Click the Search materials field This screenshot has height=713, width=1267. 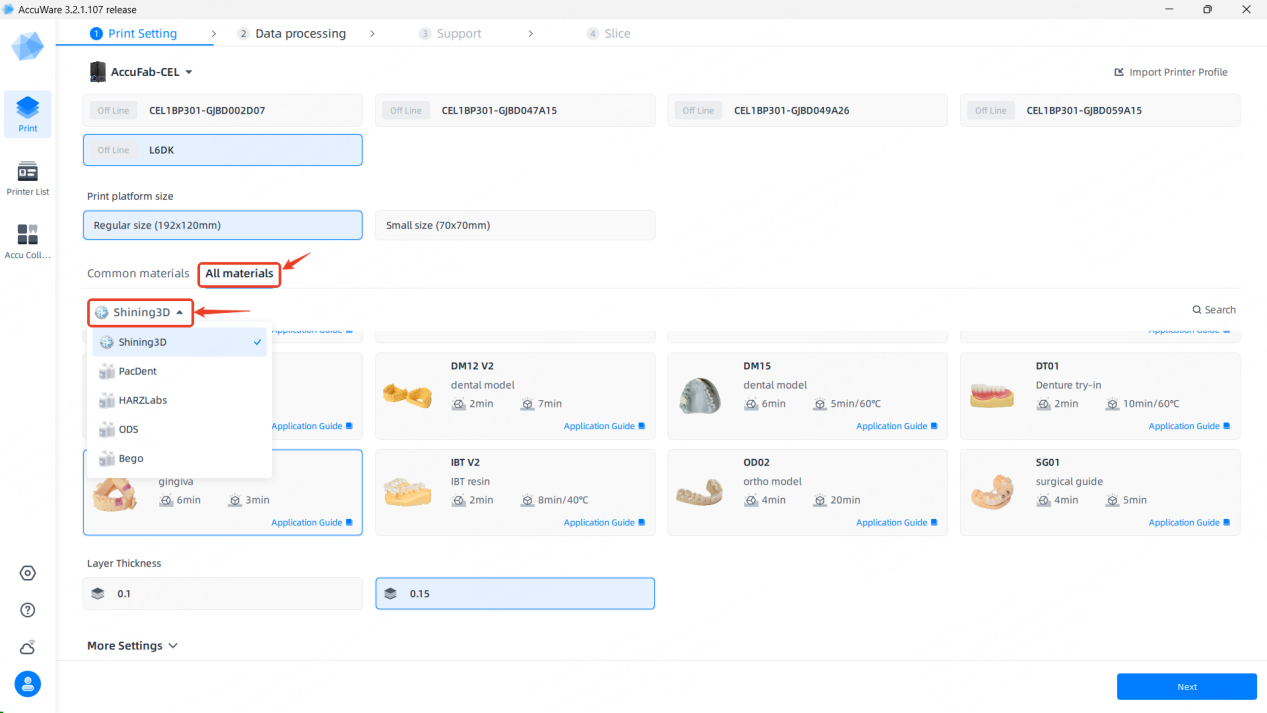tap(1214, 310)
